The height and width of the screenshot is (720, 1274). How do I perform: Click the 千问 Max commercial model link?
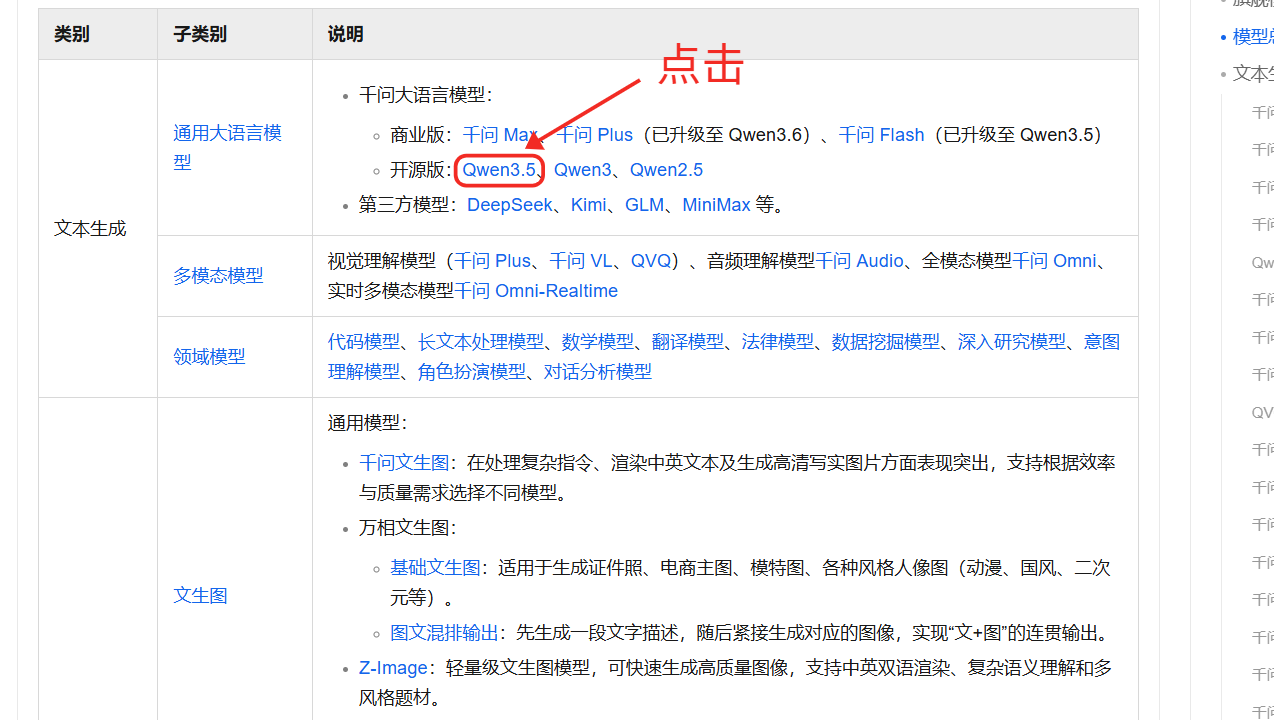pyautogui.click(x=500, y=135)
